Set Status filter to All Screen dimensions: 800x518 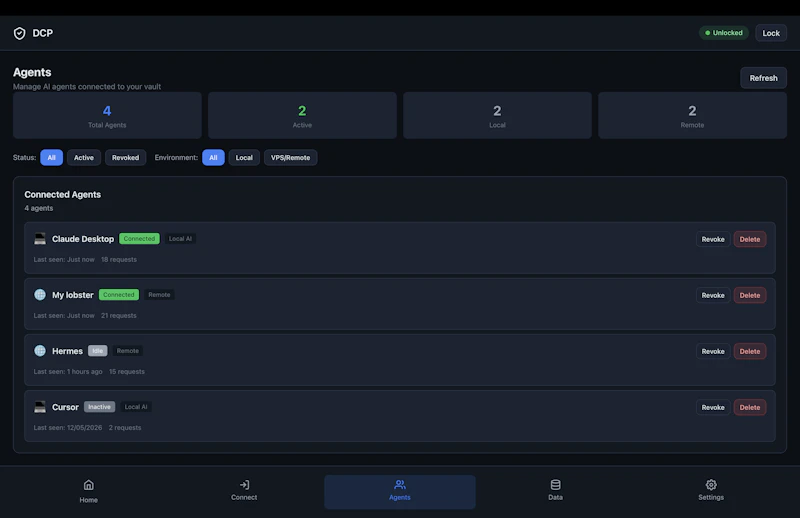52,158
